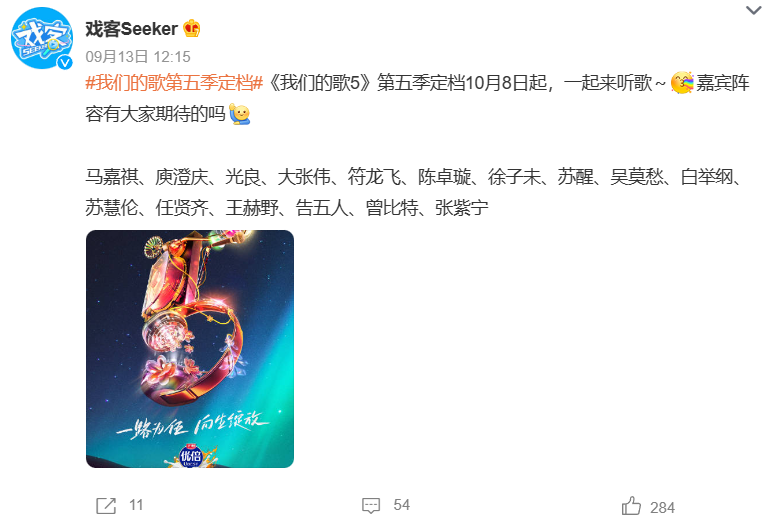Click the repost share icon
The width and height of the screenshot is (777, 525).
point(106,506)
